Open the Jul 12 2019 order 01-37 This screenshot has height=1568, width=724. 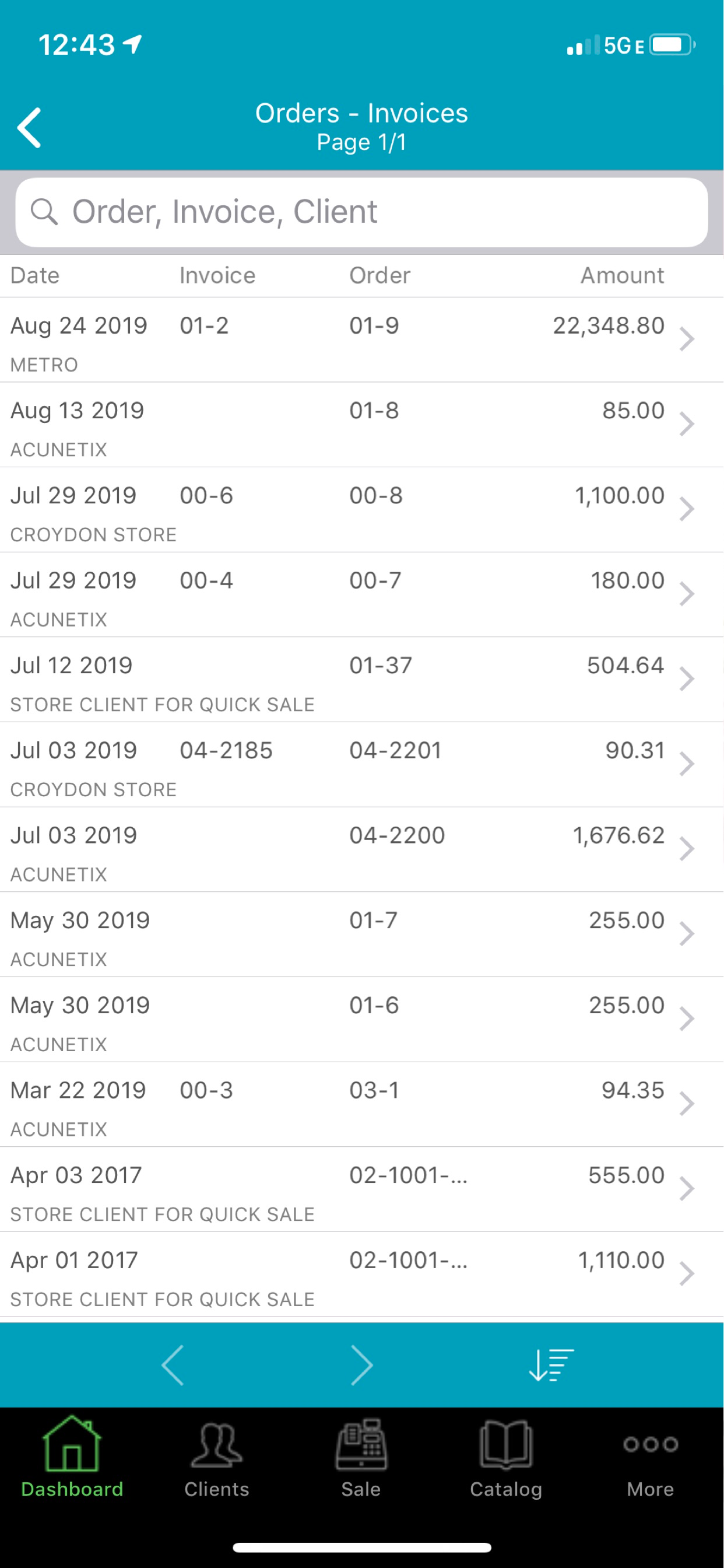[x=362, y=680]
